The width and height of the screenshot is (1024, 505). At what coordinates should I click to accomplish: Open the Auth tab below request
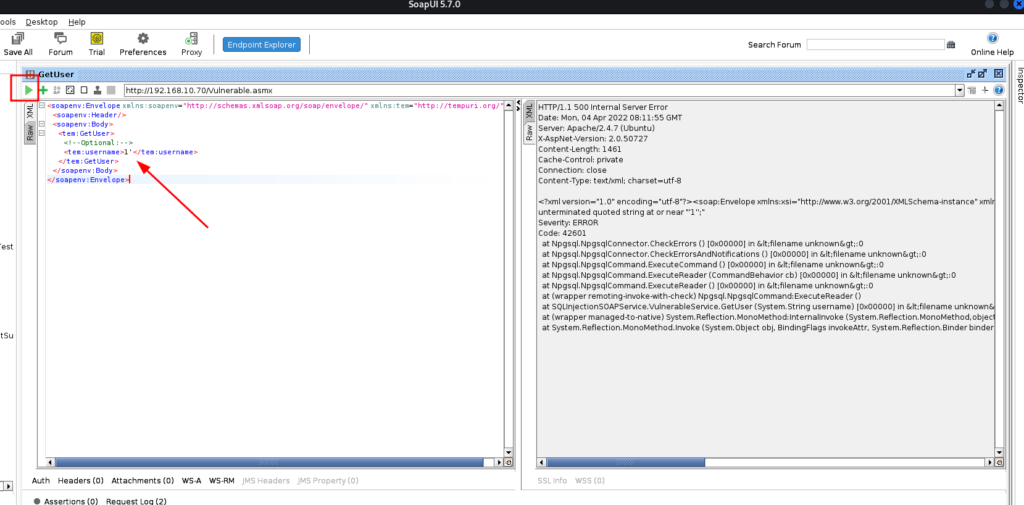point(40,481)
